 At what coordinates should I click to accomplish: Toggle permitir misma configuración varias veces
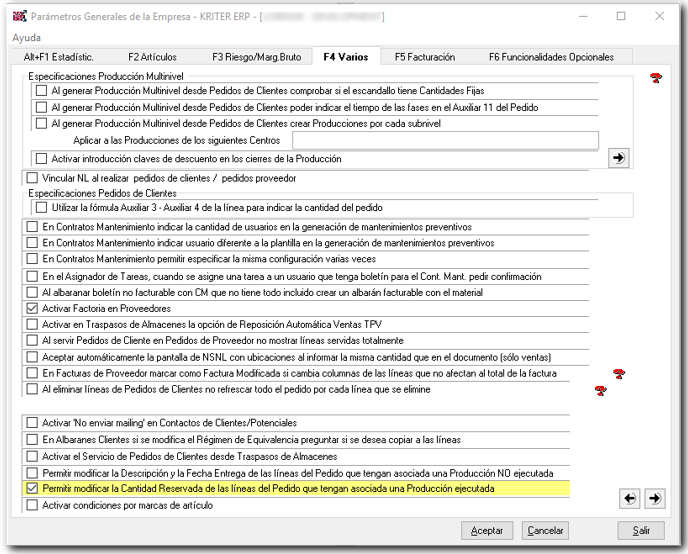point(32,259)
